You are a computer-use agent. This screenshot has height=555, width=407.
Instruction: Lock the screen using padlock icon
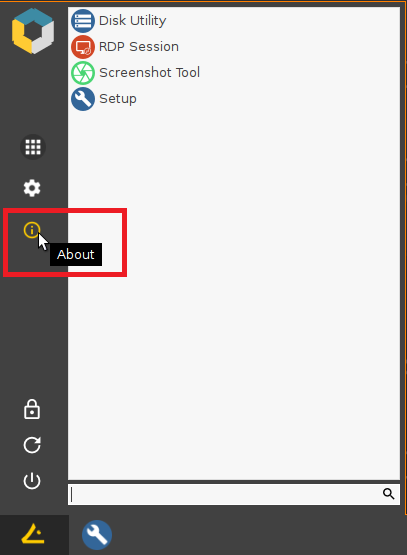point(32,409)
